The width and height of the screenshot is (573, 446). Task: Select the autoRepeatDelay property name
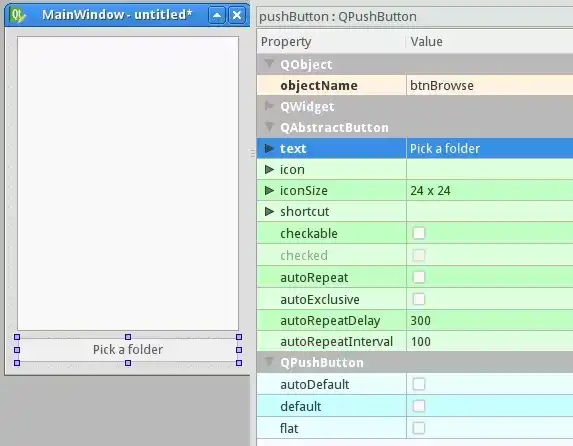(x=330, y=321)
